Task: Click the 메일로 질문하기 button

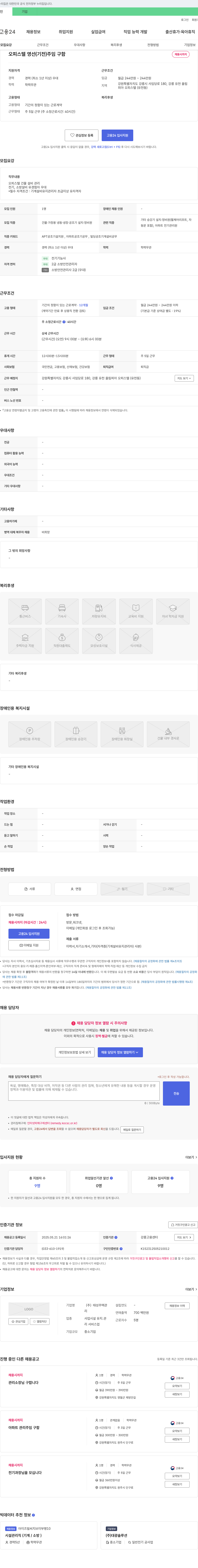Action: click(132, 1130)
